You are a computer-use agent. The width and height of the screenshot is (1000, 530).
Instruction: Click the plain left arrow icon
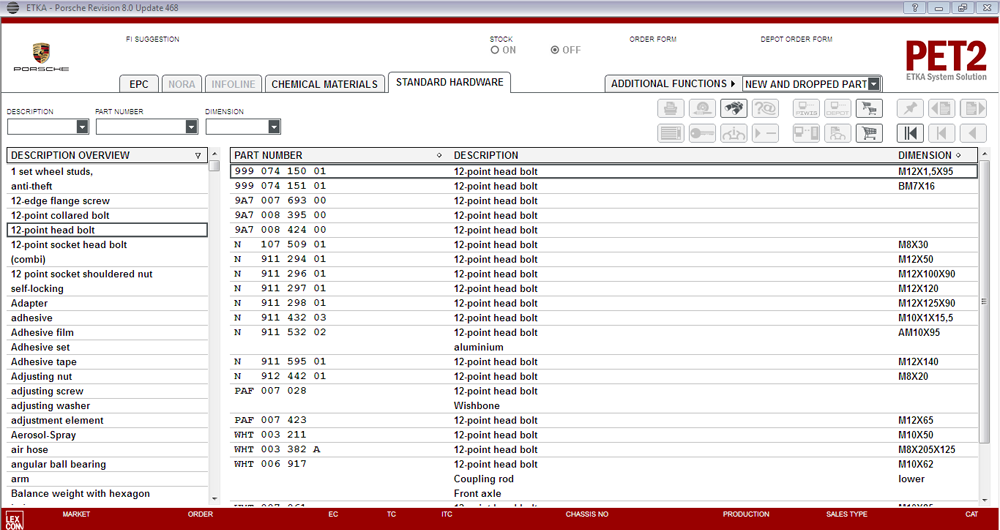[x=973, y=133]
